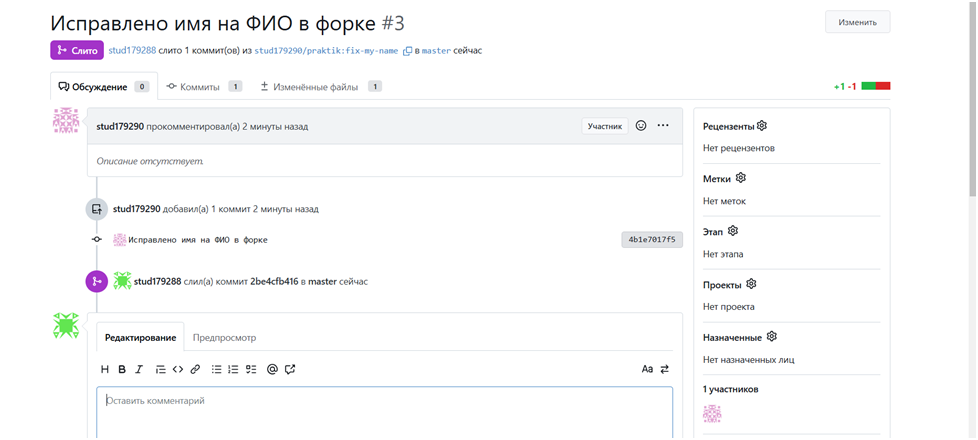
Task: Open the Метки gear settings
Action: pyautogui.click(x=741, y=178)
